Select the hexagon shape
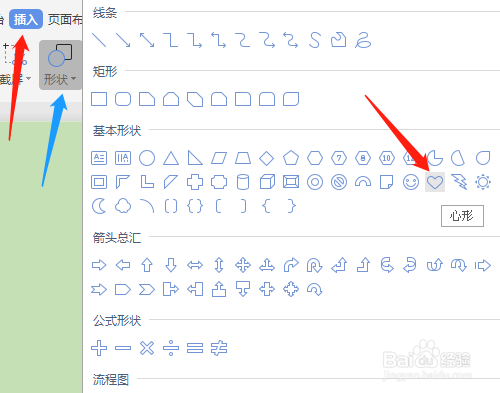This screenshot has height=393, width=500. pyautogui.click(x=315, y=158)
